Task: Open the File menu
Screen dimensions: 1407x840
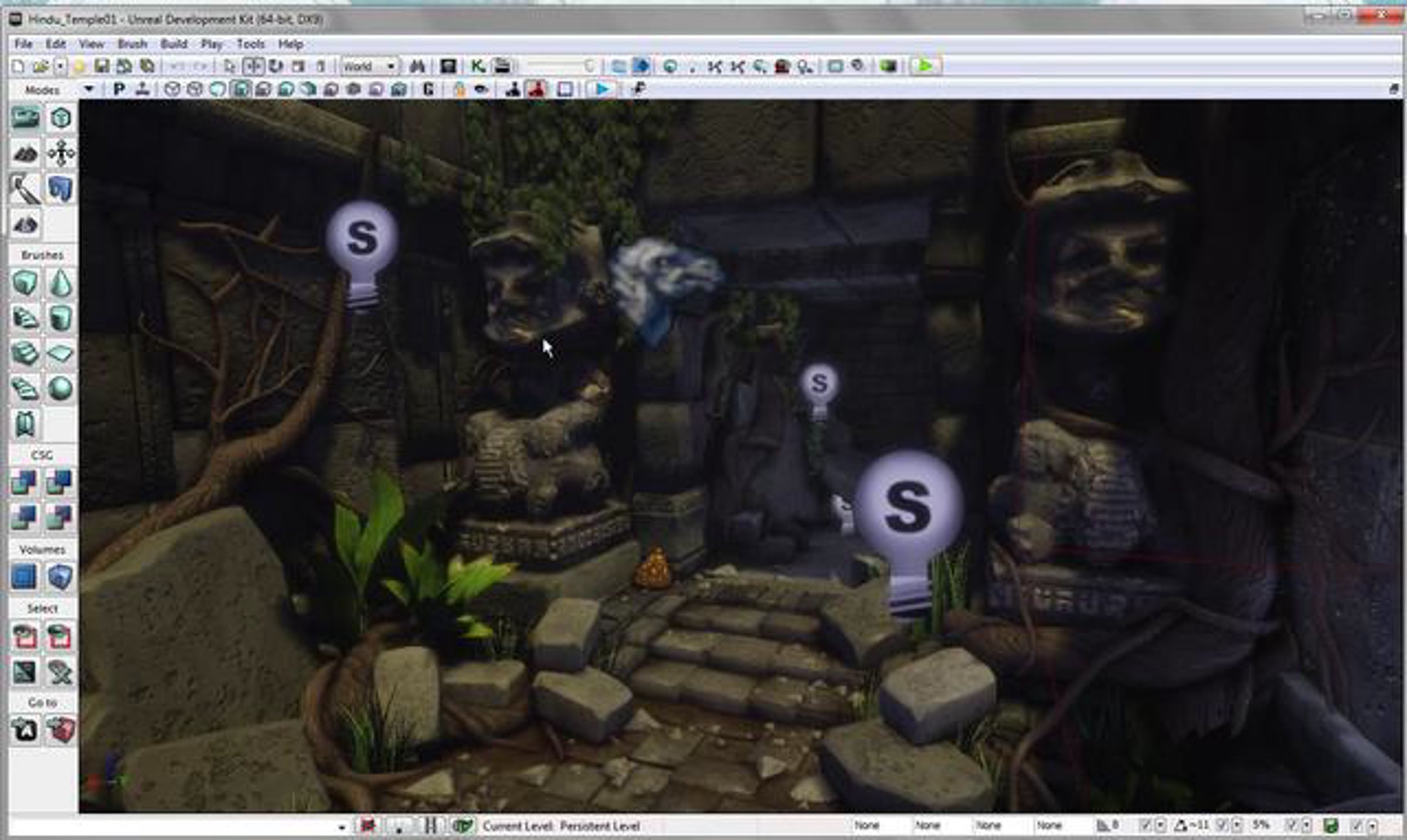Action: (x=23, y=44)
